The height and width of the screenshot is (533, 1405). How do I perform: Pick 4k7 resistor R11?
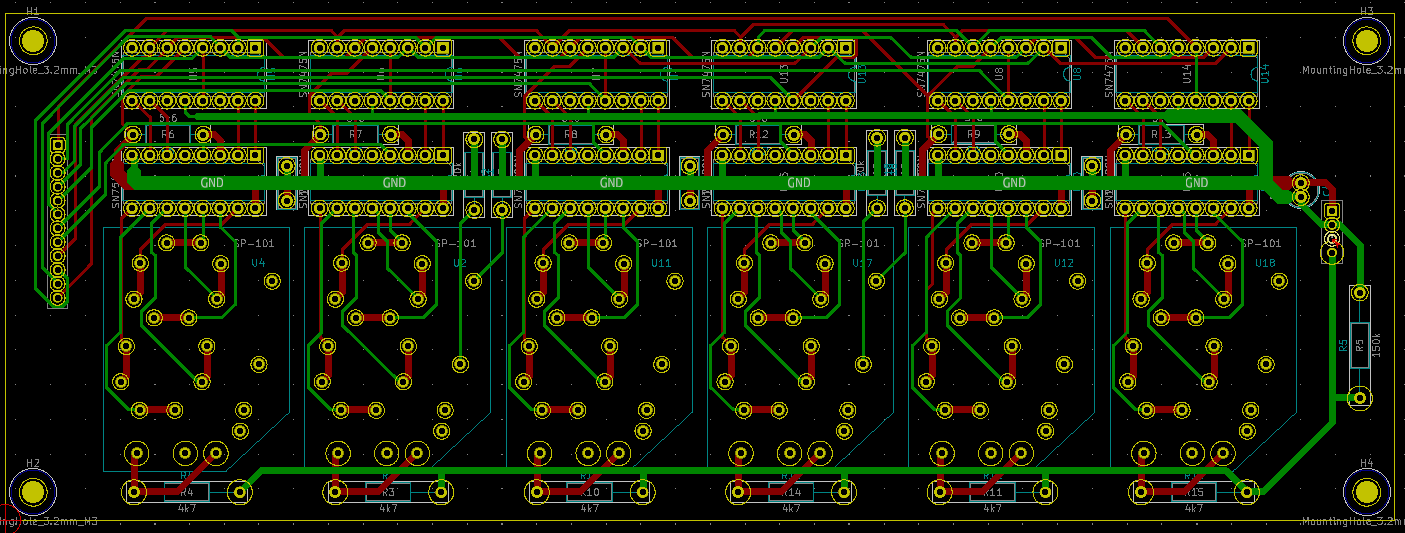(x=993, y=492)
